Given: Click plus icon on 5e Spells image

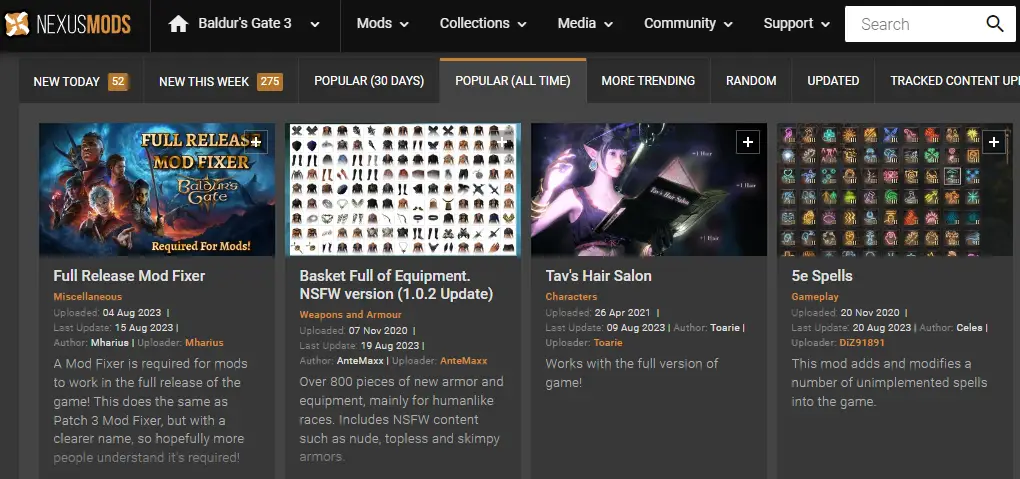Looking at the screenshot, I should (993, 142).
